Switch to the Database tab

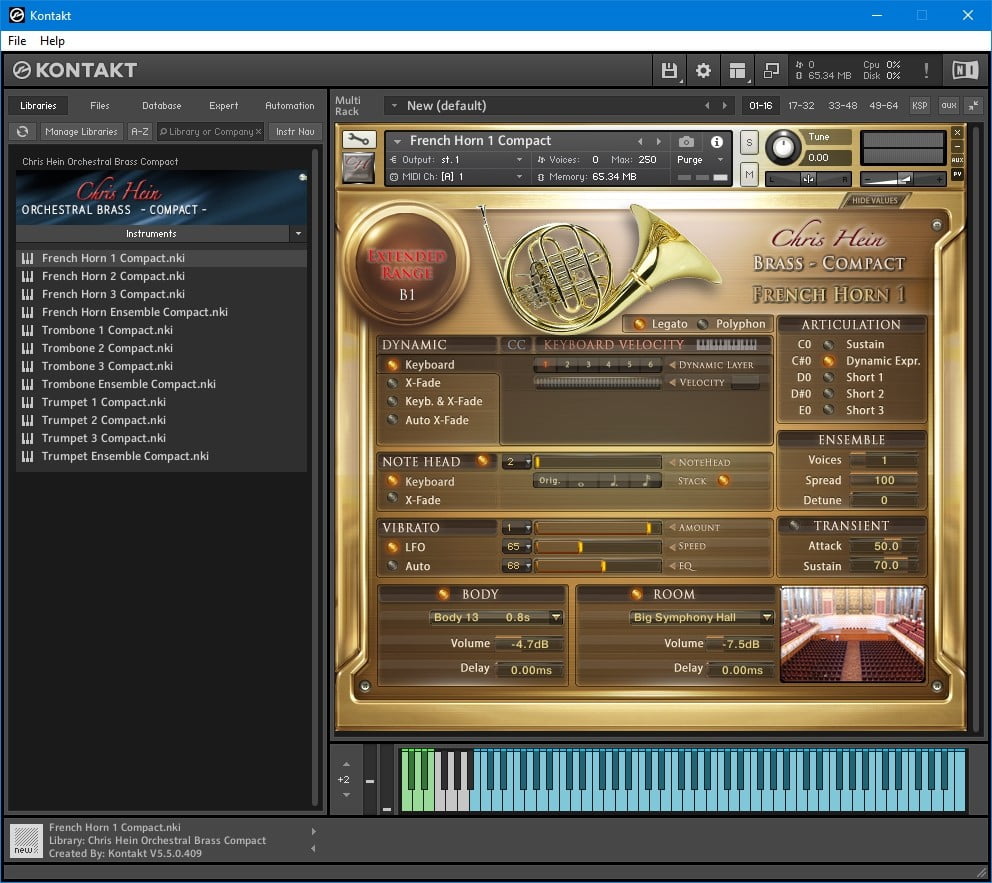pos(161,106)
